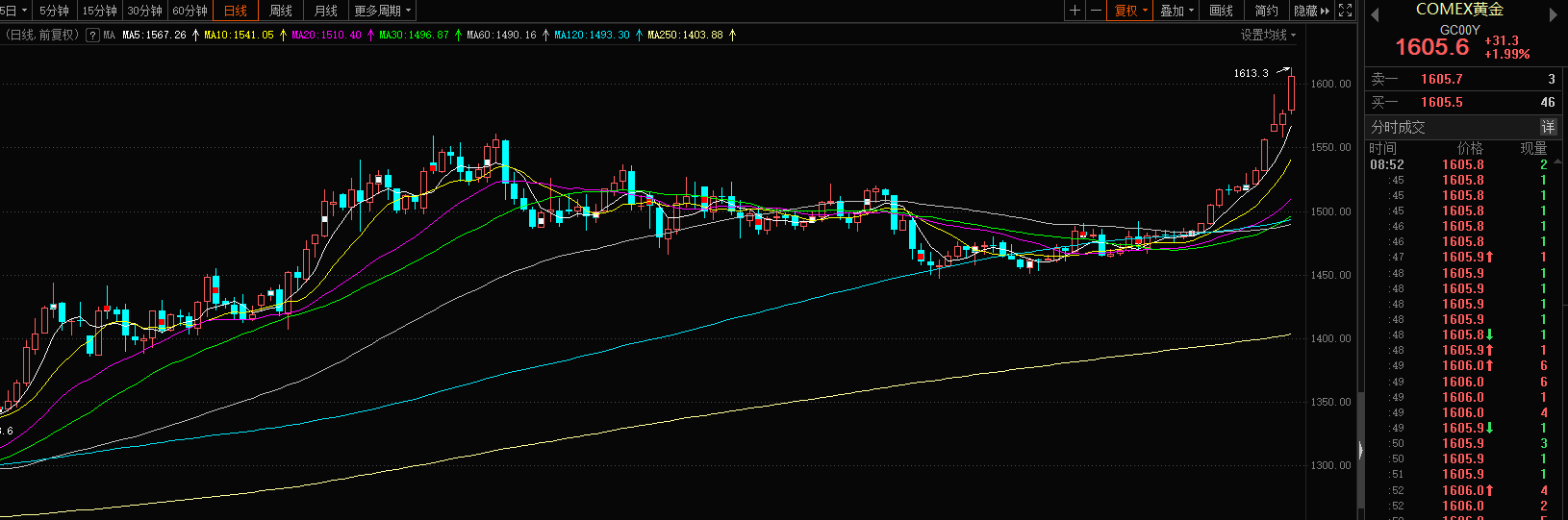
Task: Click the 卖一 ask price 1605.7
Action: (1441, 79)
